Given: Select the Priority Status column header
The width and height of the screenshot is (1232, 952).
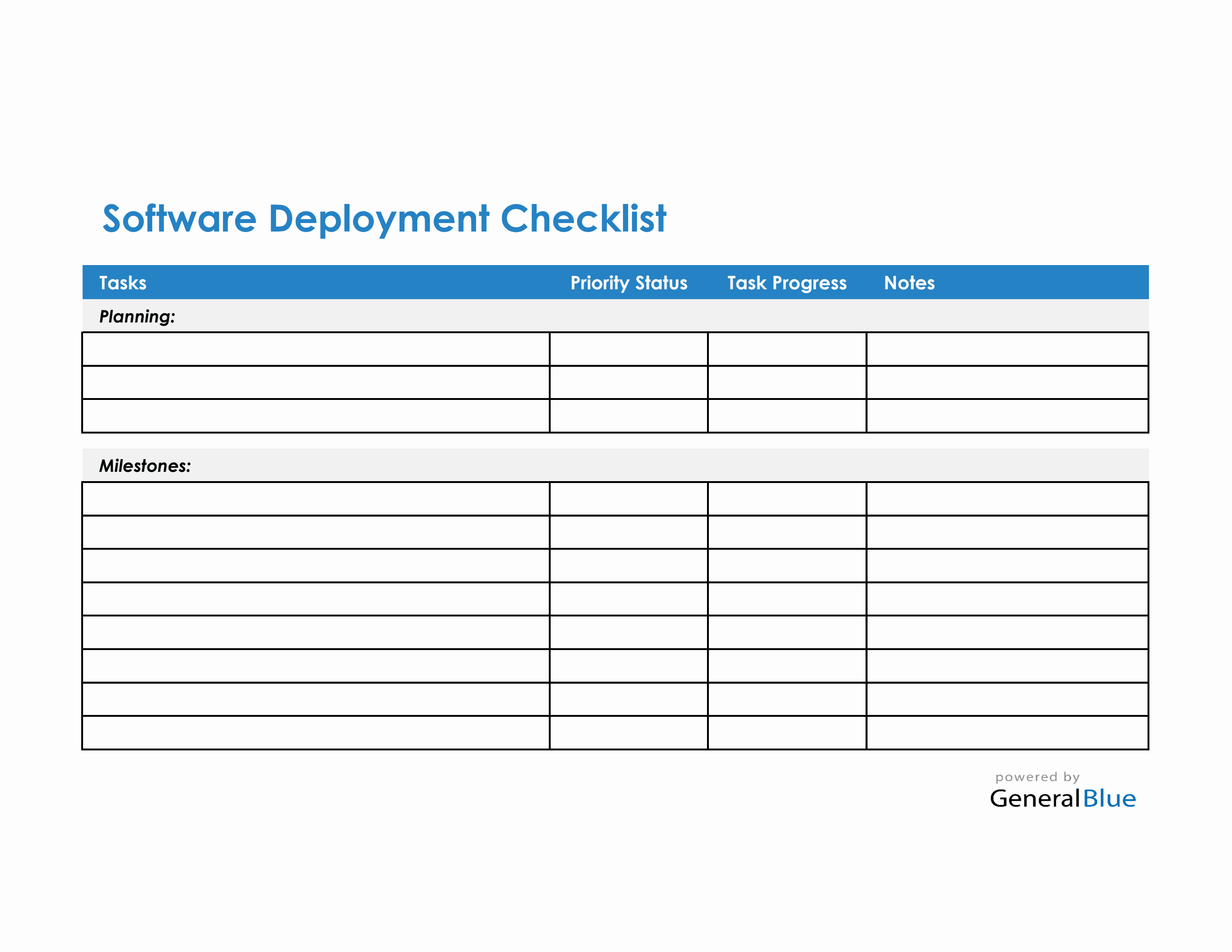Looking at the screenshot, I should coord(629,283).
